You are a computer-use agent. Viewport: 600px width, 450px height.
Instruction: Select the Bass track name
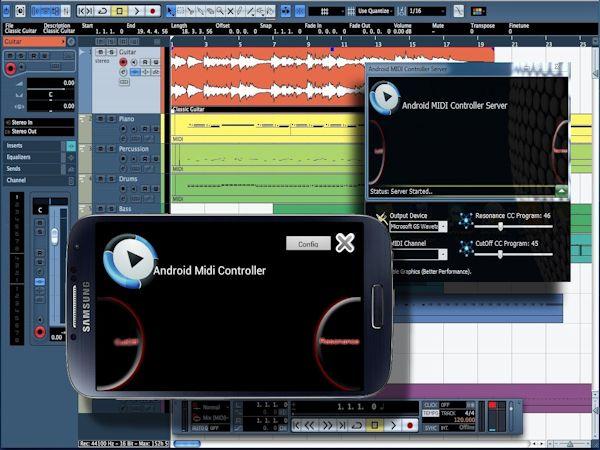(x=125, y=209)
